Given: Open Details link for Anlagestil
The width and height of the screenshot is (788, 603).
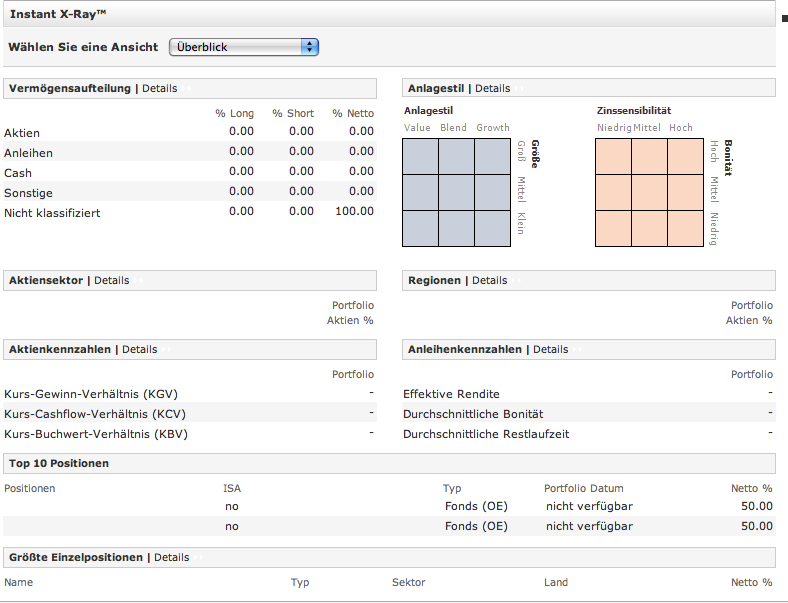Looking at the screenshot, I should 492,88.
